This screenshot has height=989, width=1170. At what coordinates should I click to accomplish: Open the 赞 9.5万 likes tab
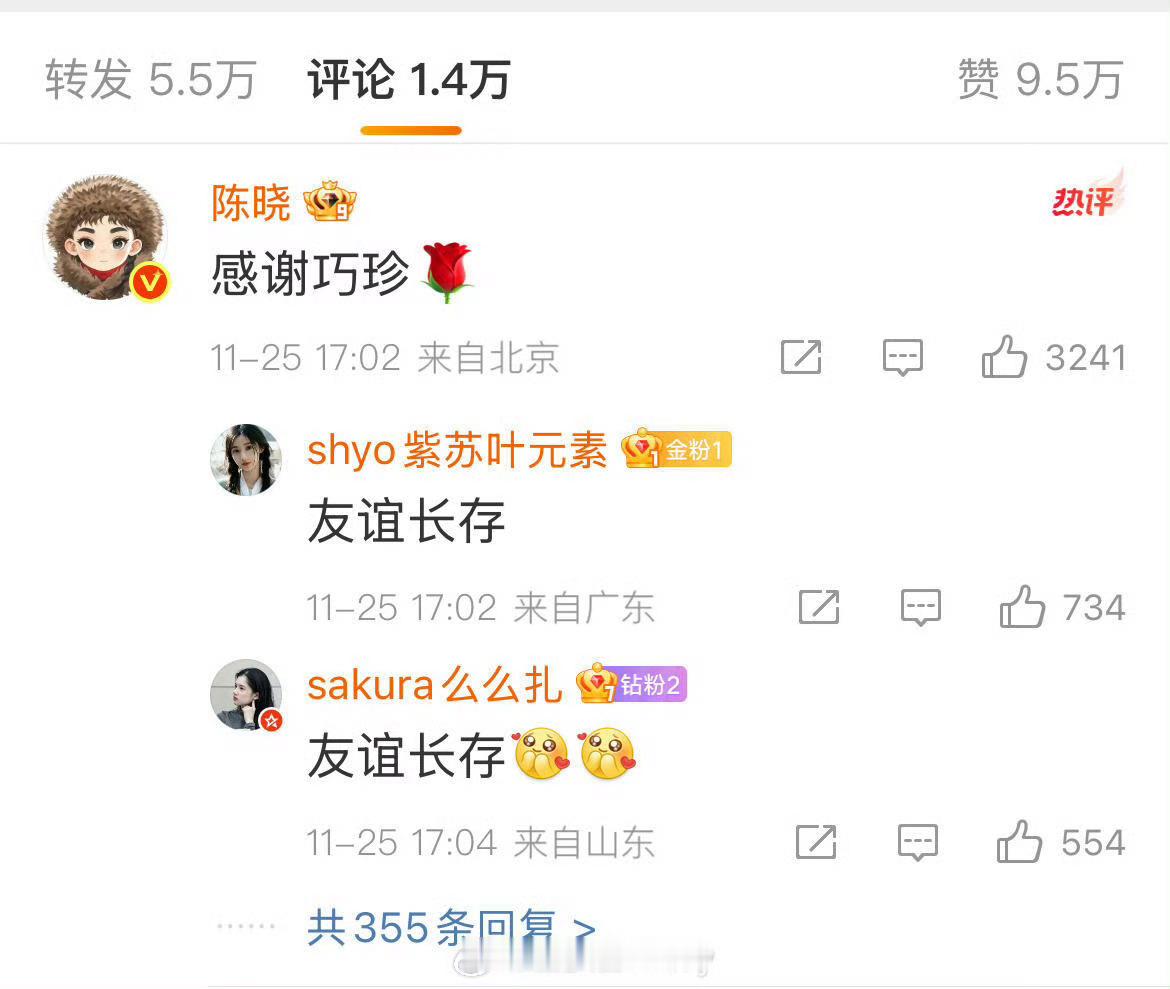click(x=1040, y=79)
